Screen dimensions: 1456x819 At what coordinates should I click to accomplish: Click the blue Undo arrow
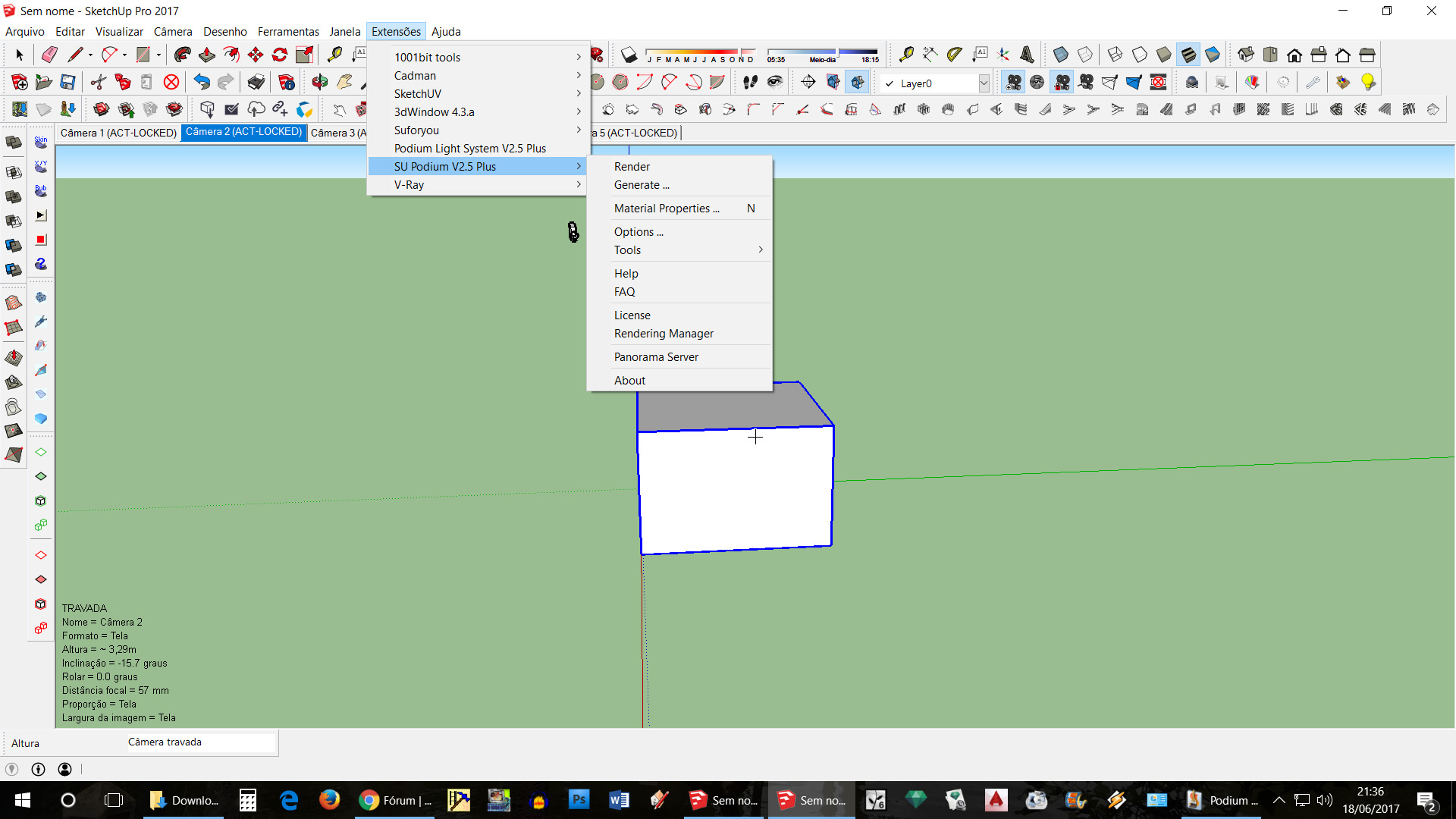202,82
